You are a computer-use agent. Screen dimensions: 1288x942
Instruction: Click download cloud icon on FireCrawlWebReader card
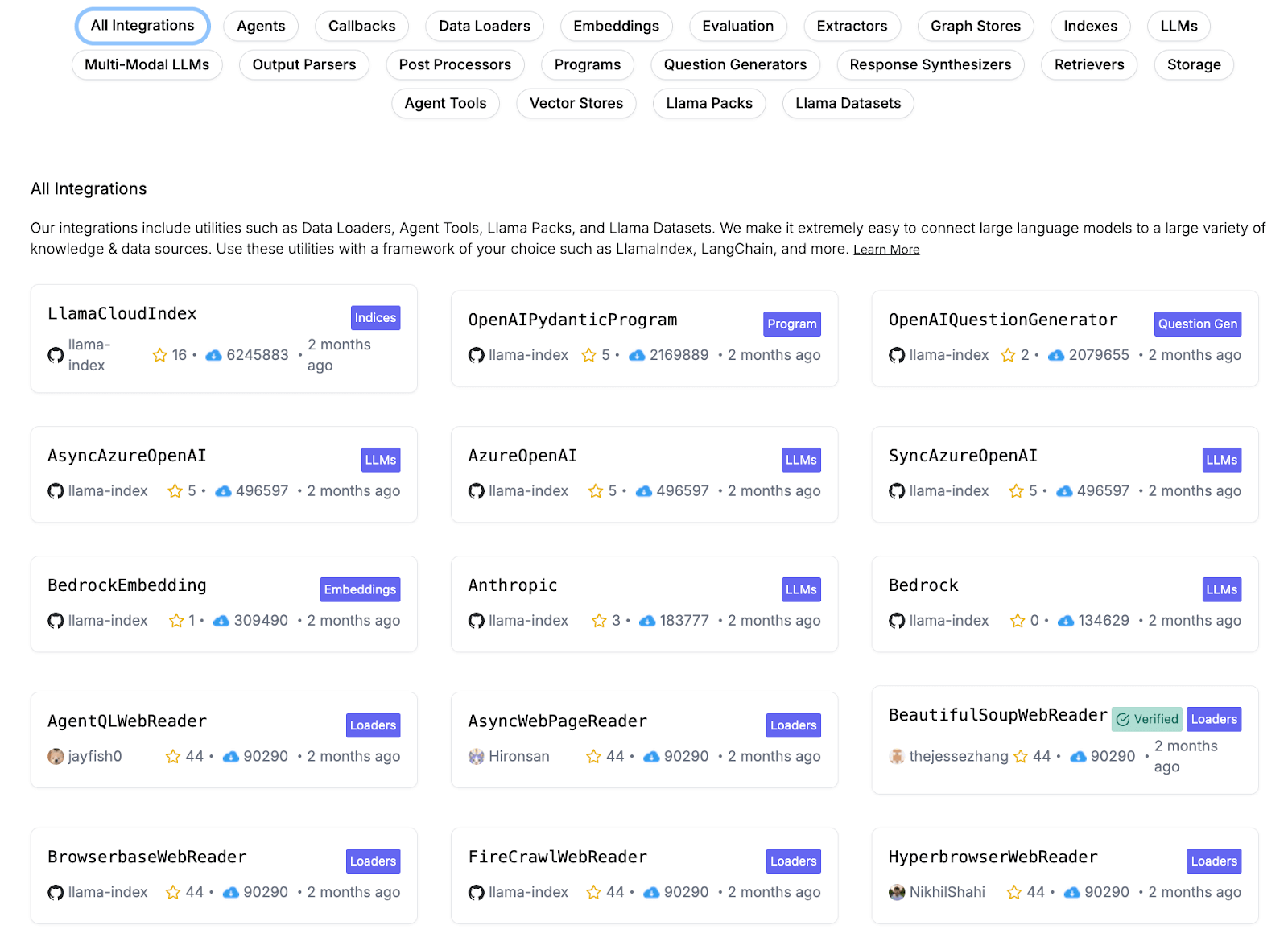pos(652,892)
